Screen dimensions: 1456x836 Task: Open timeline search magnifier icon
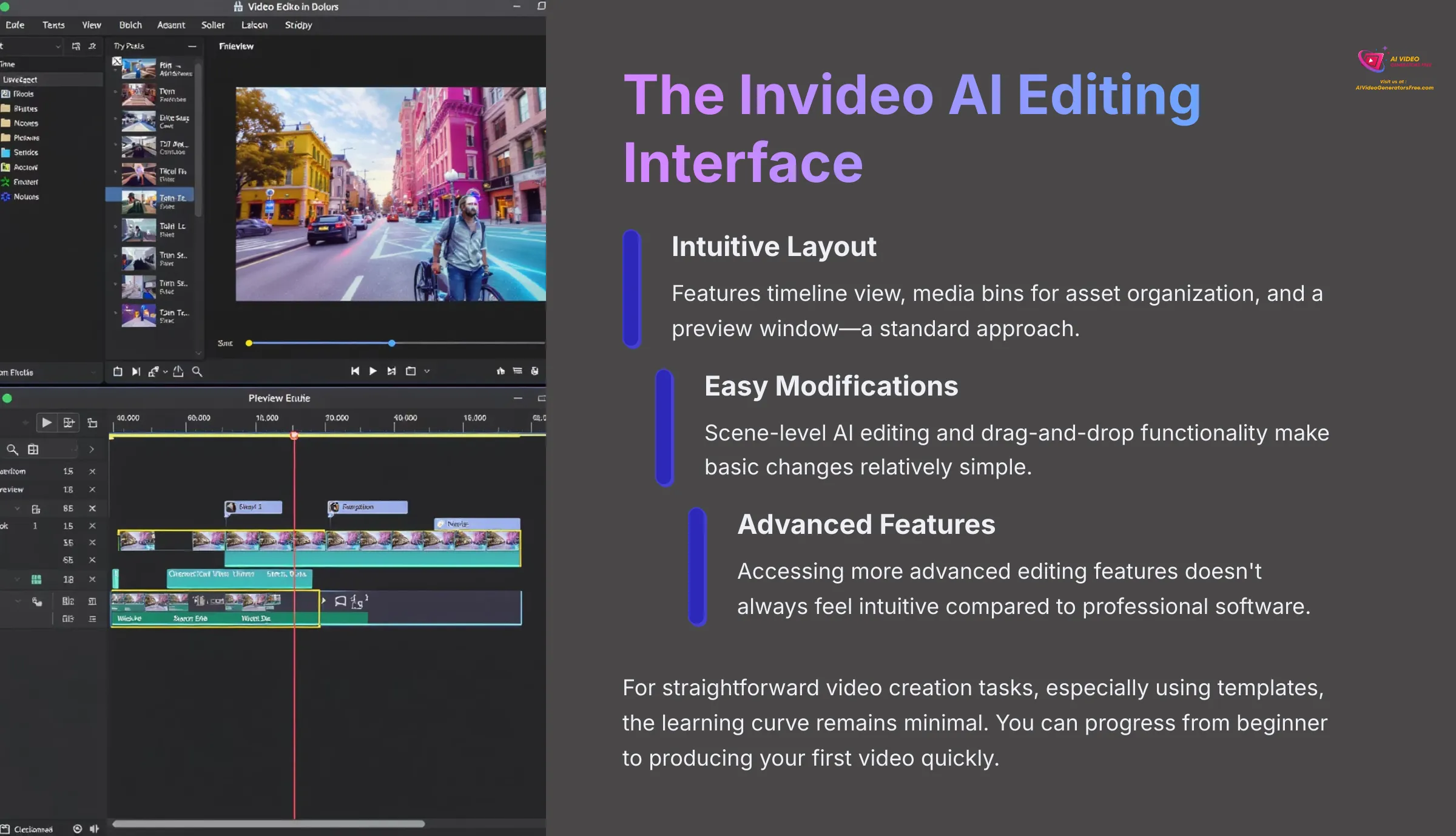(x=12, y=450)
